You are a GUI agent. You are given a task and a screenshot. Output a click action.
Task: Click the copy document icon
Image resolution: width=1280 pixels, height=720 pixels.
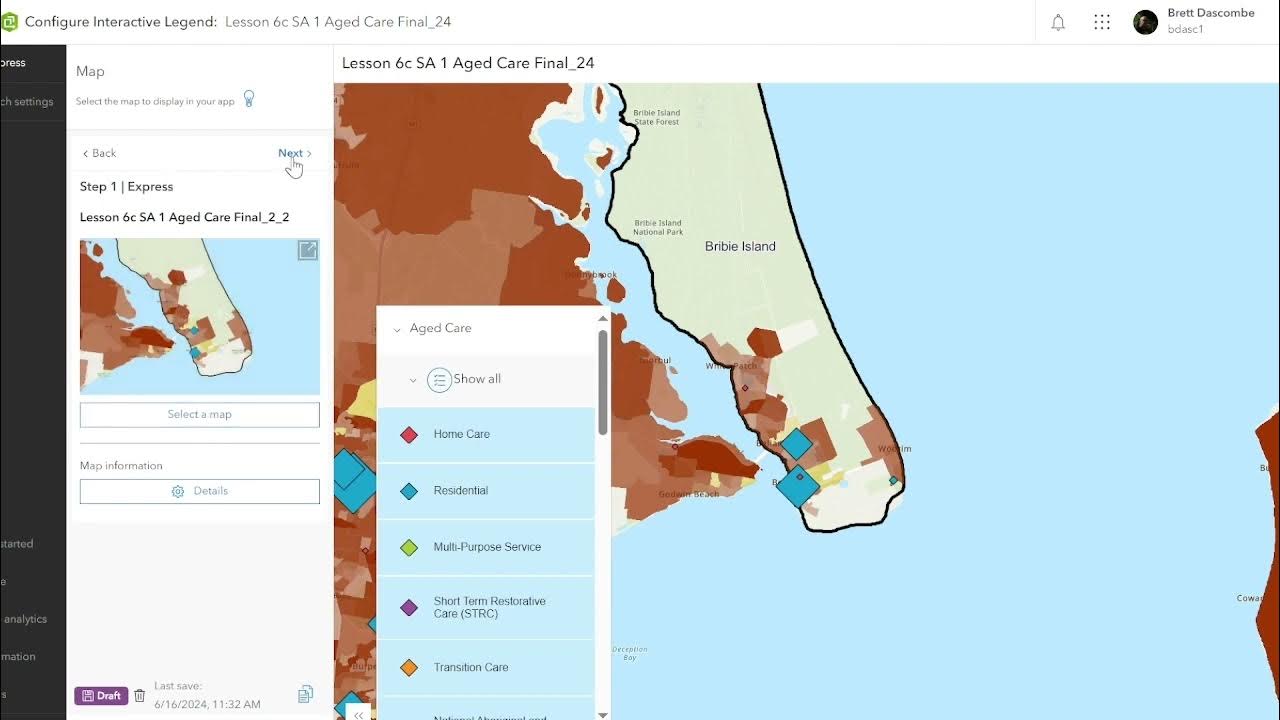point(306,694)
